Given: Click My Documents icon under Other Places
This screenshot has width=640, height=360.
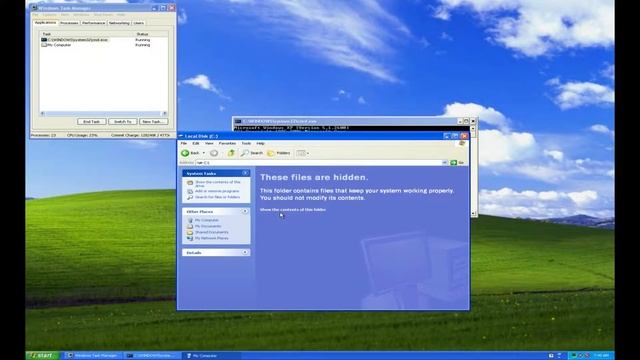Looking at the screenshot, I should [190, 226].
